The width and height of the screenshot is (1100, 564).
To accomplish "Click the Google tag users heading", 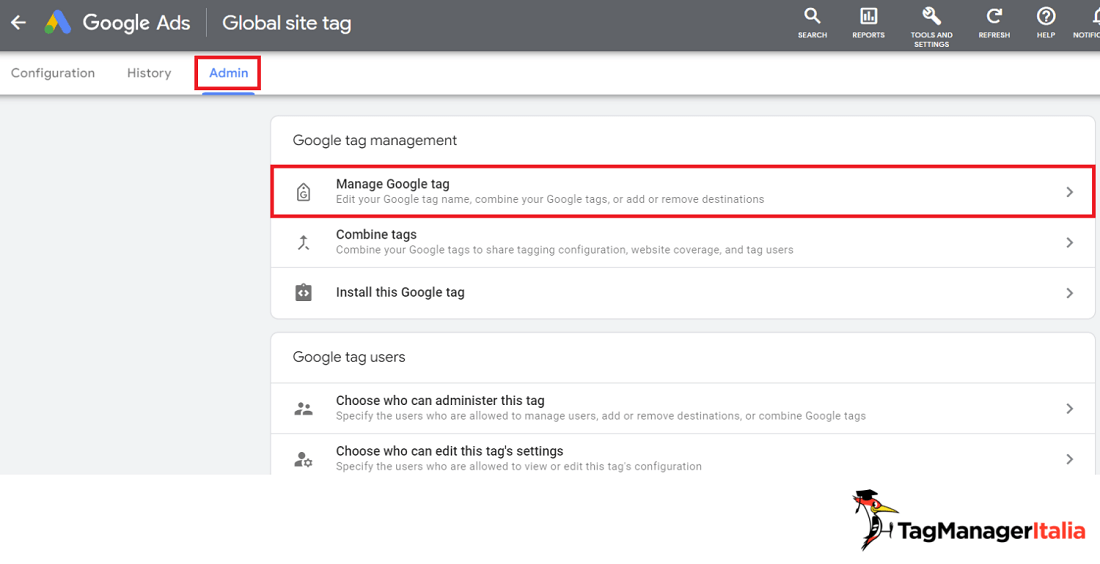I will [x=349, y=357].
